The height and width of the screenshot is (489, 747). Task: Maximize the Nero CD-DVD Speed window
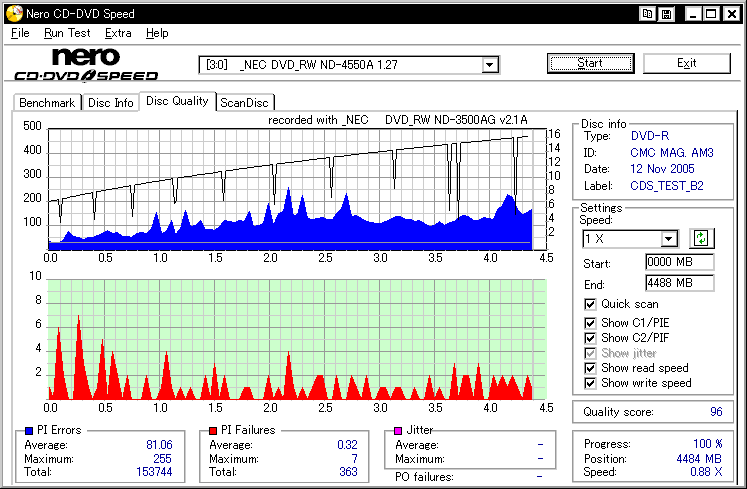coord(711,14)
